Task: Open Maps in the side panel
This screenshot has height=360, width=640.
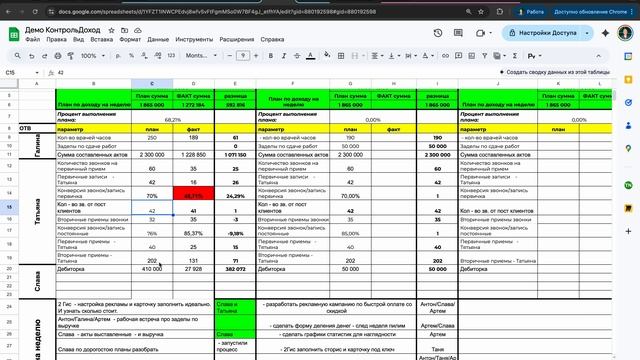Action: [x=628, y=149]
